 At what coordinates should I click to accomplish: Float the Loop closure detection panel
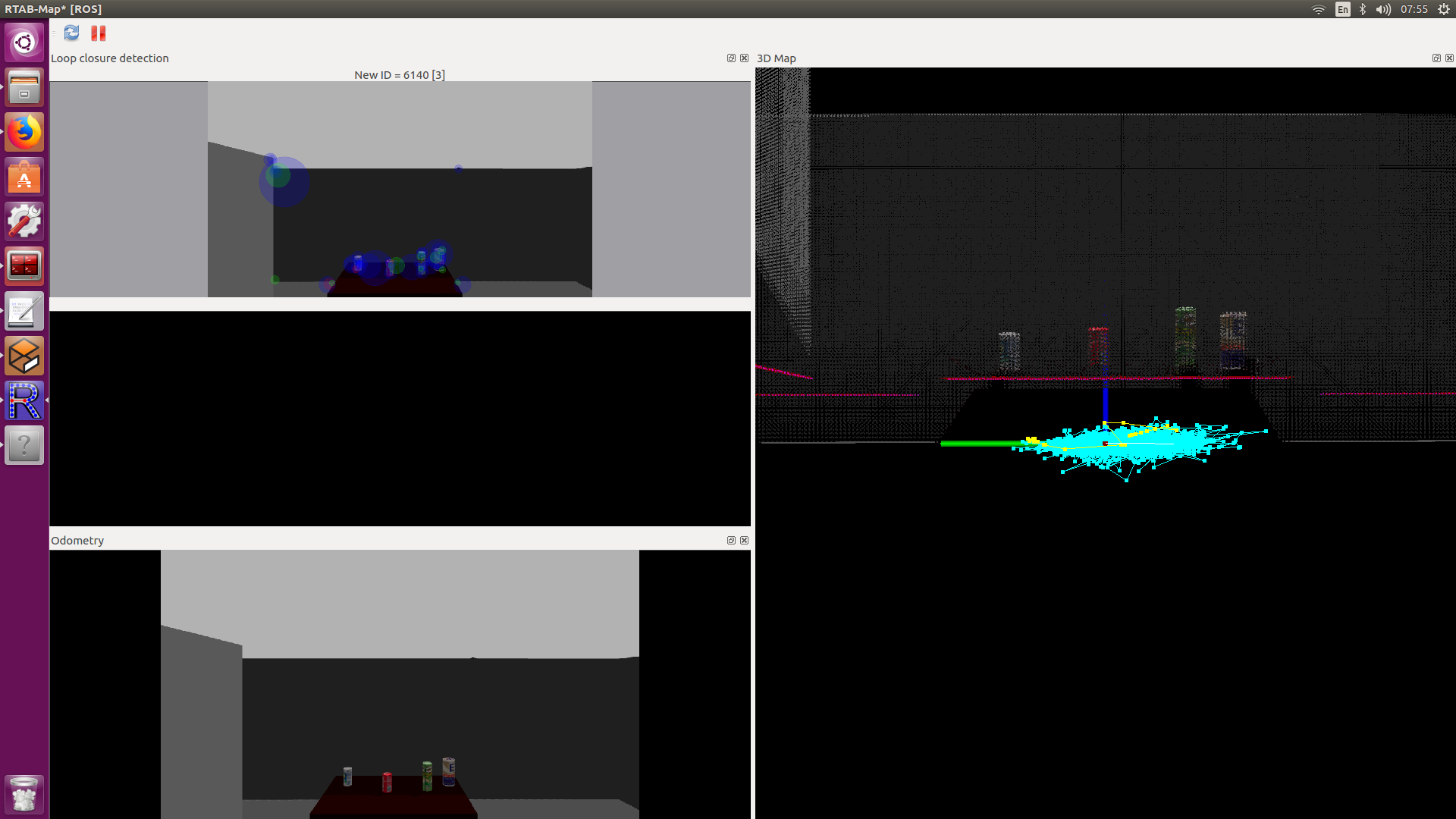click(731, 58)
